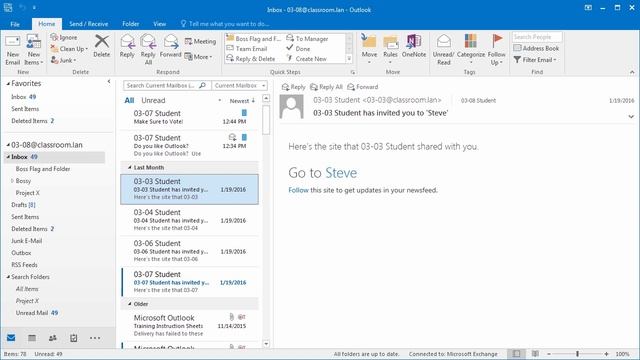The height and width of the screenshot is (360, 640).
Task: Open the New Items menu
Action: [33, 50]
